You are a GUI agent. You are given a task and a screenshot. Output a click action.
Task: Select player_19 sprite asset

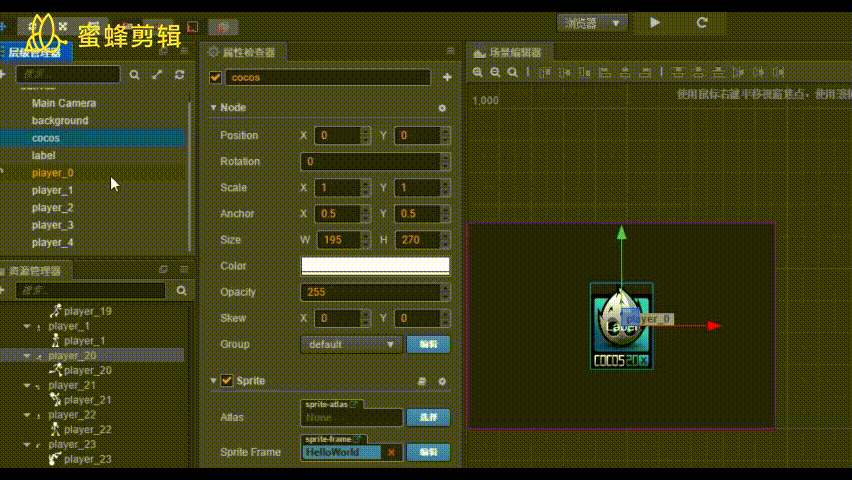[87, 311]
